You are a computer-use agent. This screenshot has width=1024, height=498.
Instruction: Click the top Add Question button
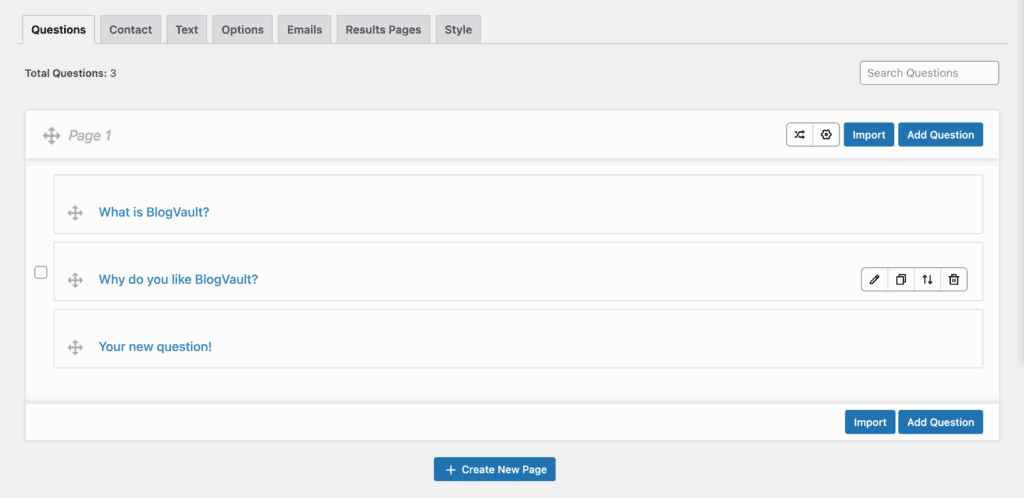pyautogui.click(x=940, y=134)
